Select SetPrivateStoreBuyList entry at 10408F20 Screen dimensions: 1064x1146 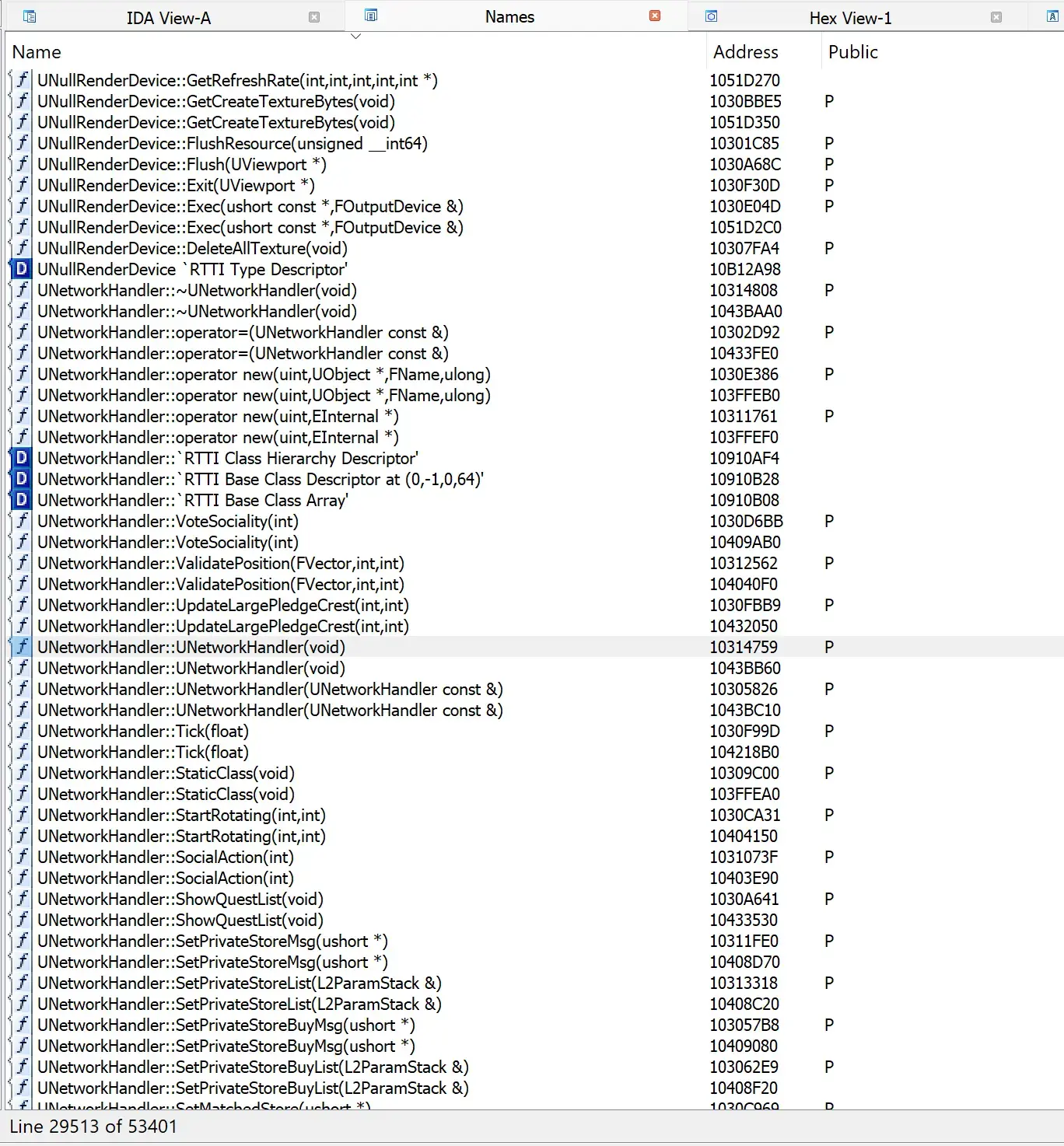pos(253,1088)
